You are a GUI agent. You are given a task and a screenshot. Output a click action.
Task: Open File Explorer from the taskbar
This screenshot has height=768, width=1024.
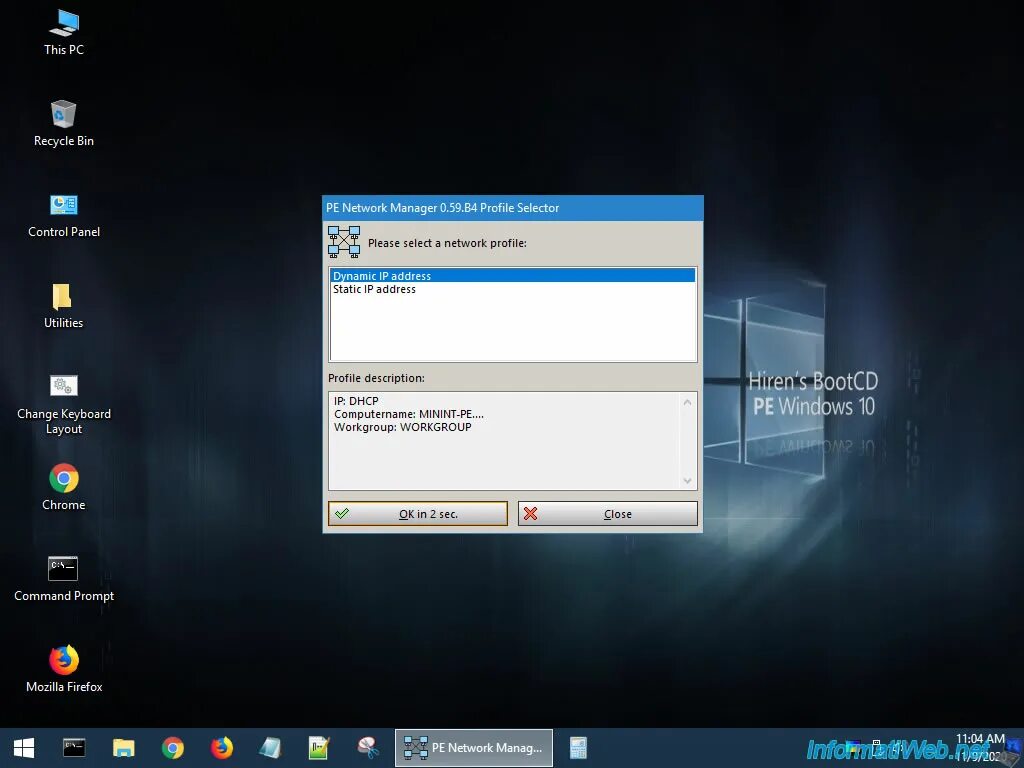pyautogui.click(x=123, y=748)
